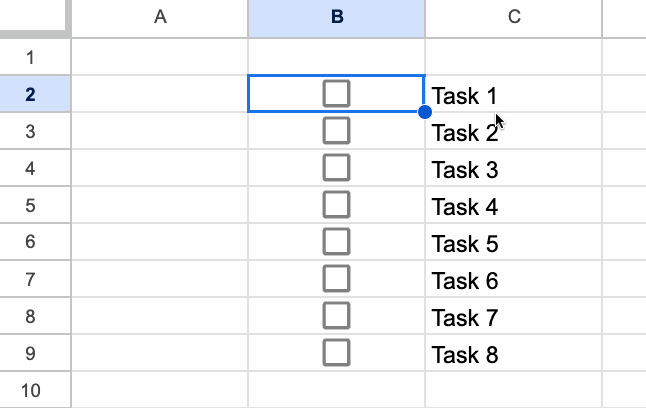Mark the Task 4 checkbox
646x408 pixels.
pyautogui.click(x=337, y=204)
